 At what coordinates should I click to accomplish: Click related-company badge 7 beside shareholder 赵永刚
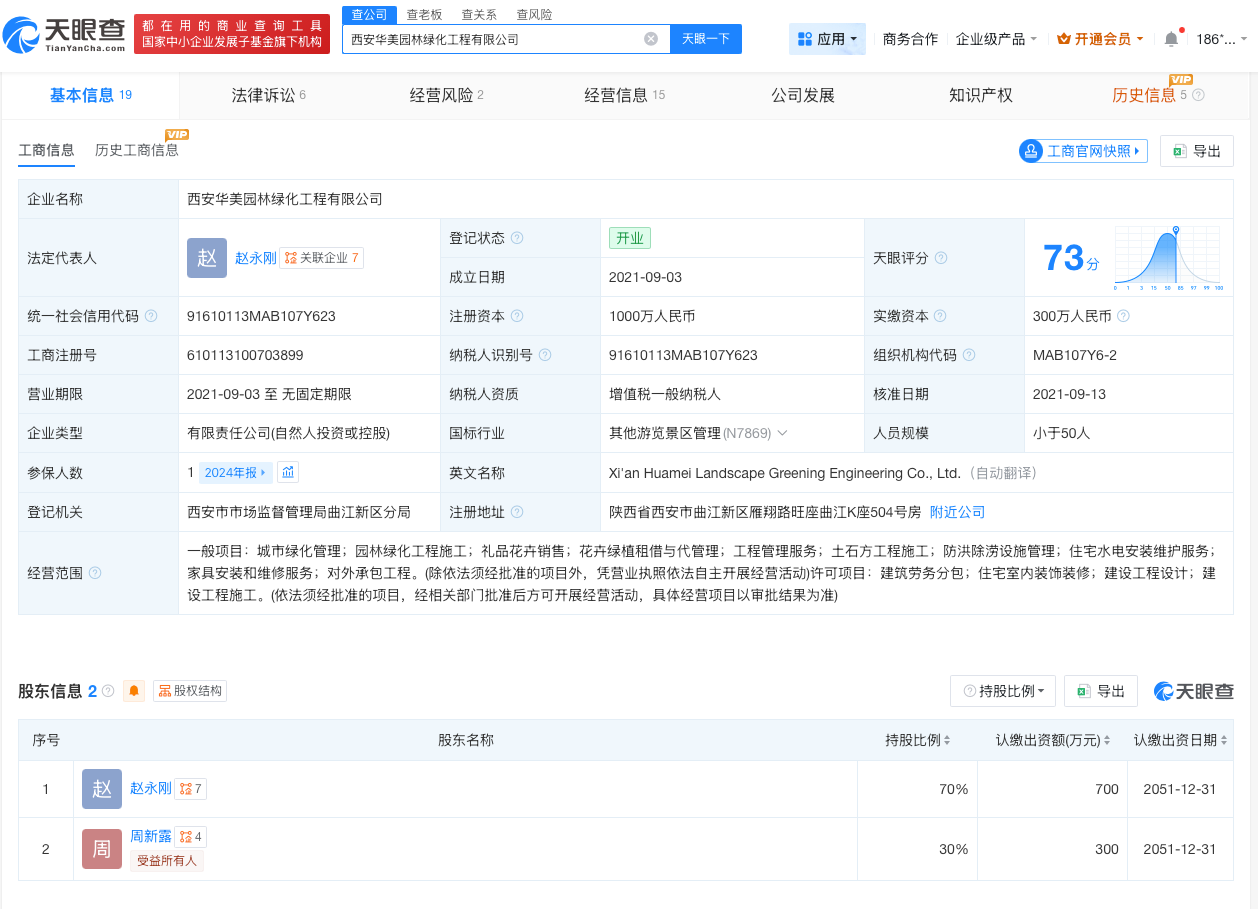pyautogui.click(x=190, y=789)
